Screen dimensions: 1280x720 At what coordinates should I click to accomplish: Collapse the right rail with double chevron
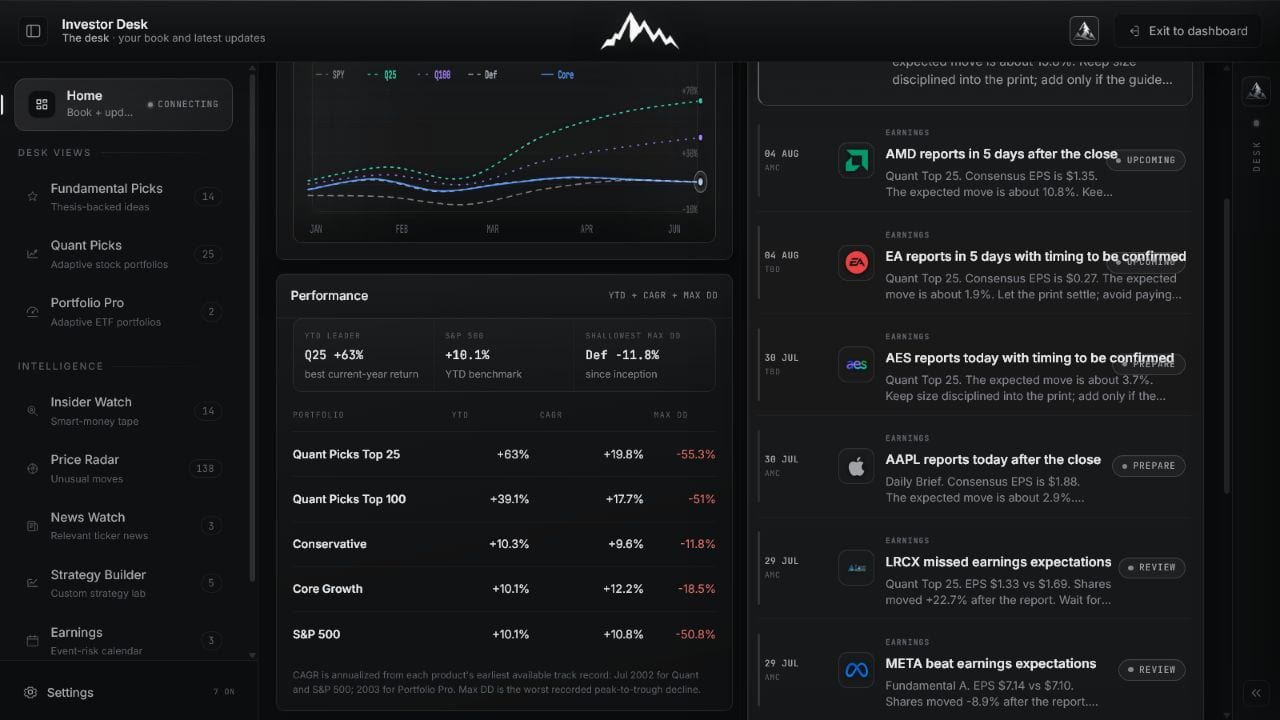[x=1256, y=693]
